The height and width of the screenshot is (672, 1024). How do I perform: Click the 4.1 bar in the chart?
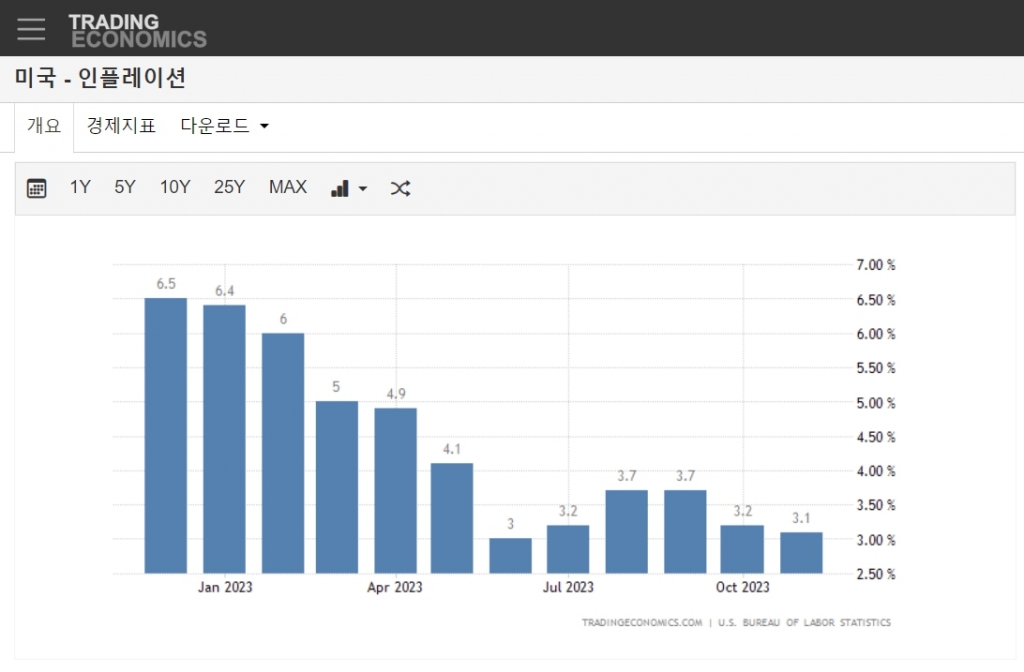click(x=452, y=518)
